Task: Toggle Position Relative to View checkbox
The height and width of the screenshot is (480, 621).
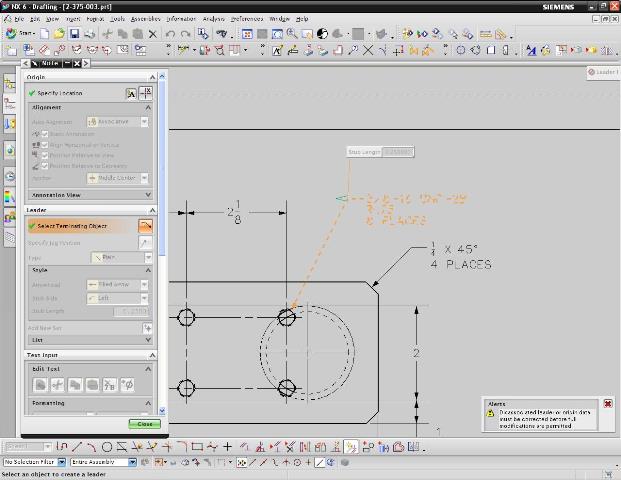Action: tap(45, 155)
